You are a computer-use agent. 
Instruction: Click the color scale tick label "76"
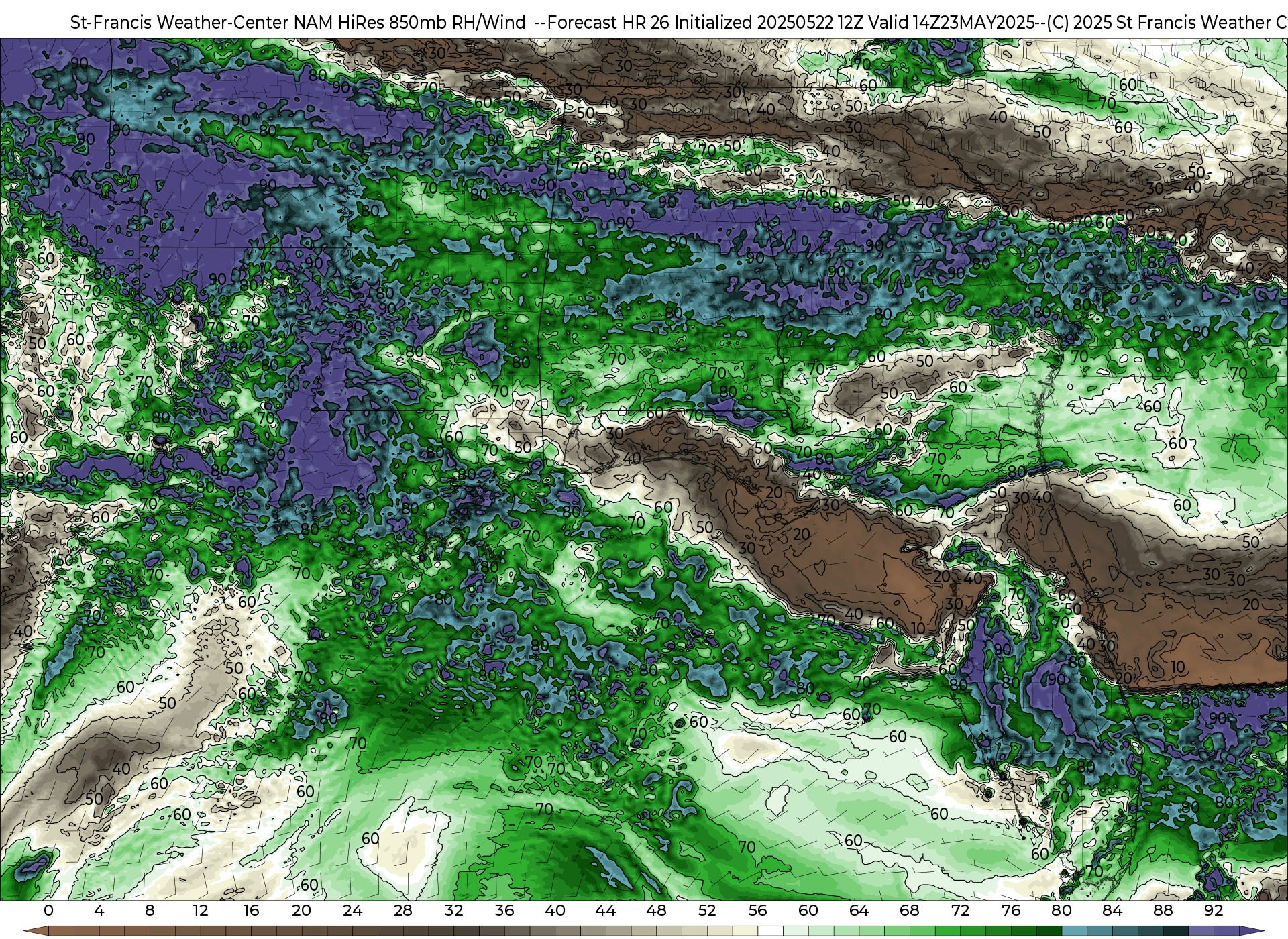1011,911
